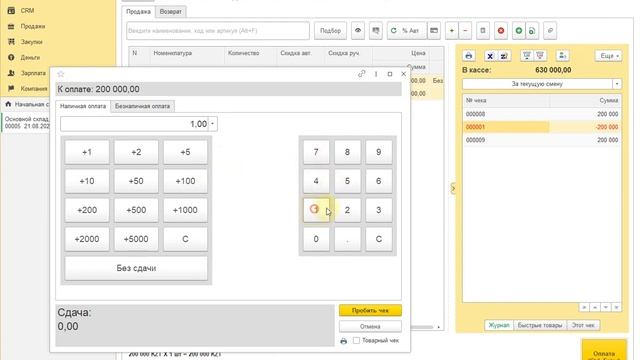Click the plus quantity icon in toolbar
Viewport: 640px width, 360px height.
coord(451,31)
